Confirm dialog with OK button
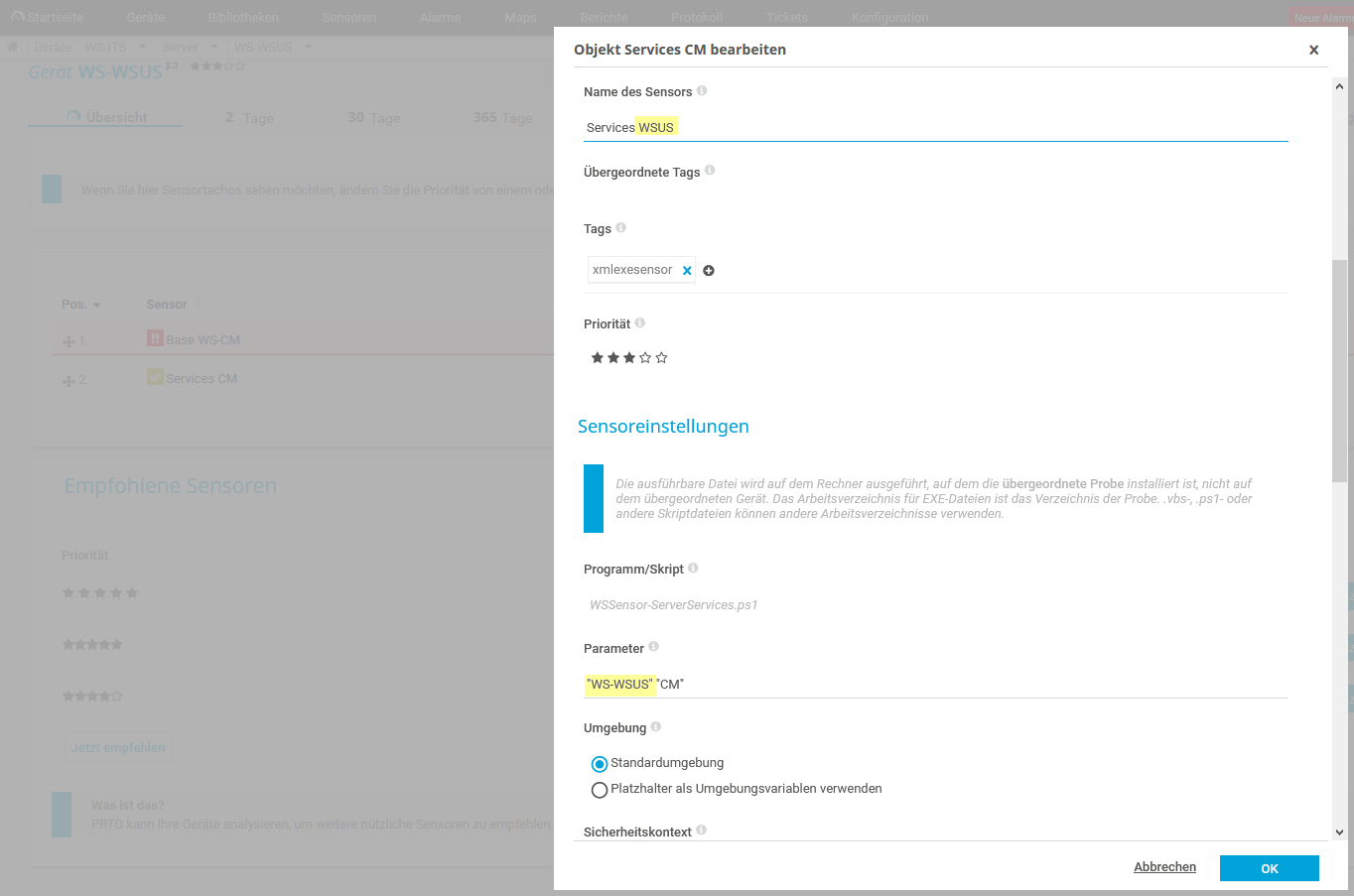Viewport: 1354px width, 896px height. [x=1270, y=868]
